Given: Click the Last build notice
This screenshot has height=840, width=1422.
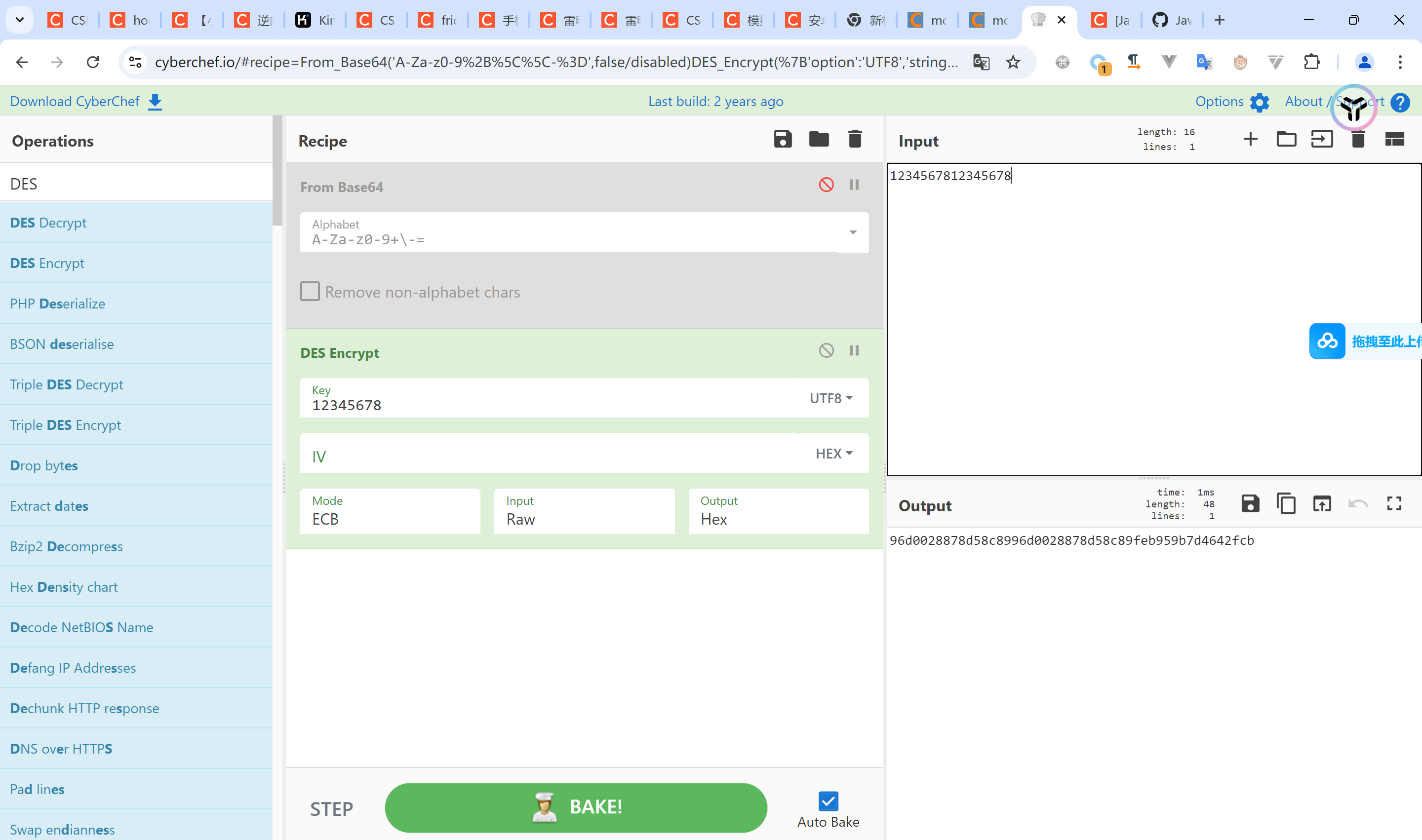Looking at the screenshot, I should [x=716, y=101].
